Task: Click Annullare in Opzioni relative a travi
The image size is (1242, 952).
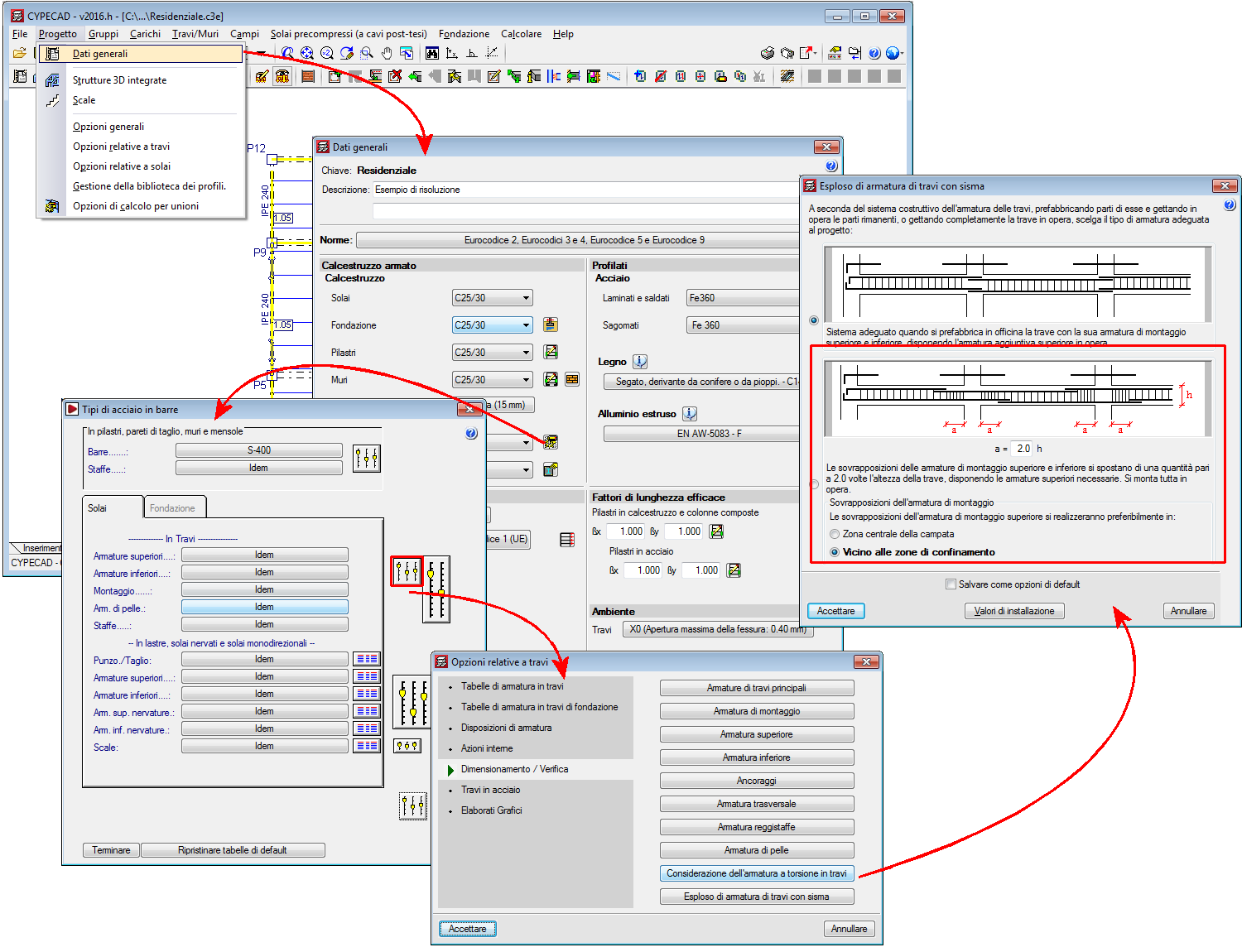Action: point(850,929)
